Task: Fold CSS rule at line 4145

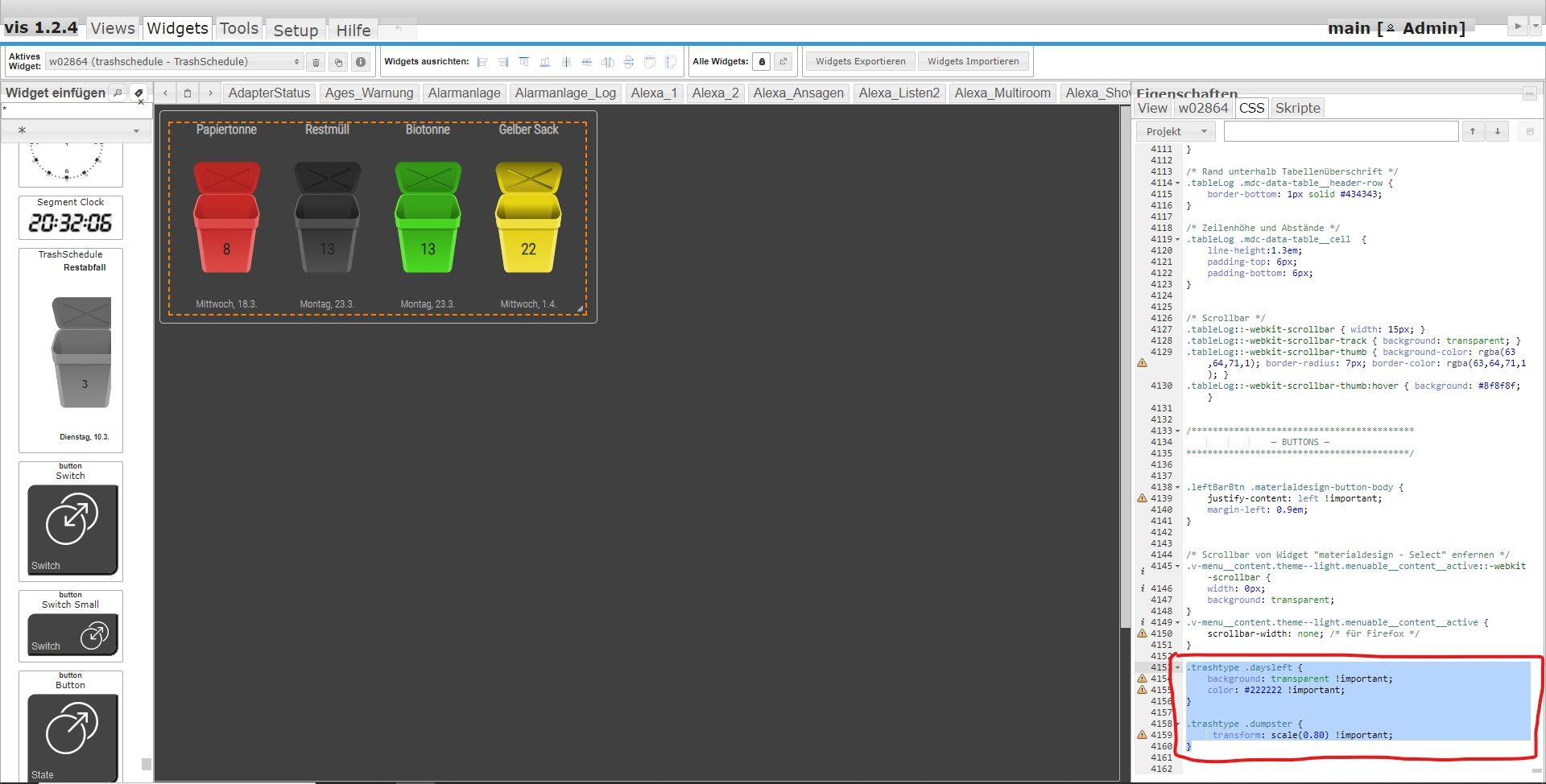Action: point(1177,566)
